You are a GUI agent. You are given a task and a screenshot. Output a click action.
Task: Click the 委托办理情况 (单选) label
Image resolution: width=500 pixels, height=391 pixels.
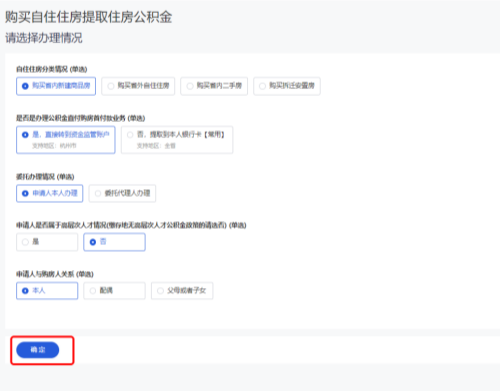pyautogui.click(x=45, y=177)
